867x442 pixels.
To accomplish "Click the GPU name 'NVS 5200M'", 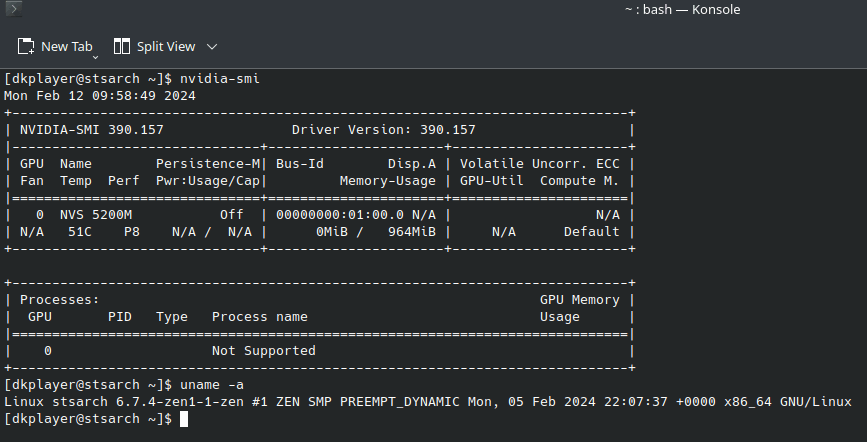I will pos(96,215).
